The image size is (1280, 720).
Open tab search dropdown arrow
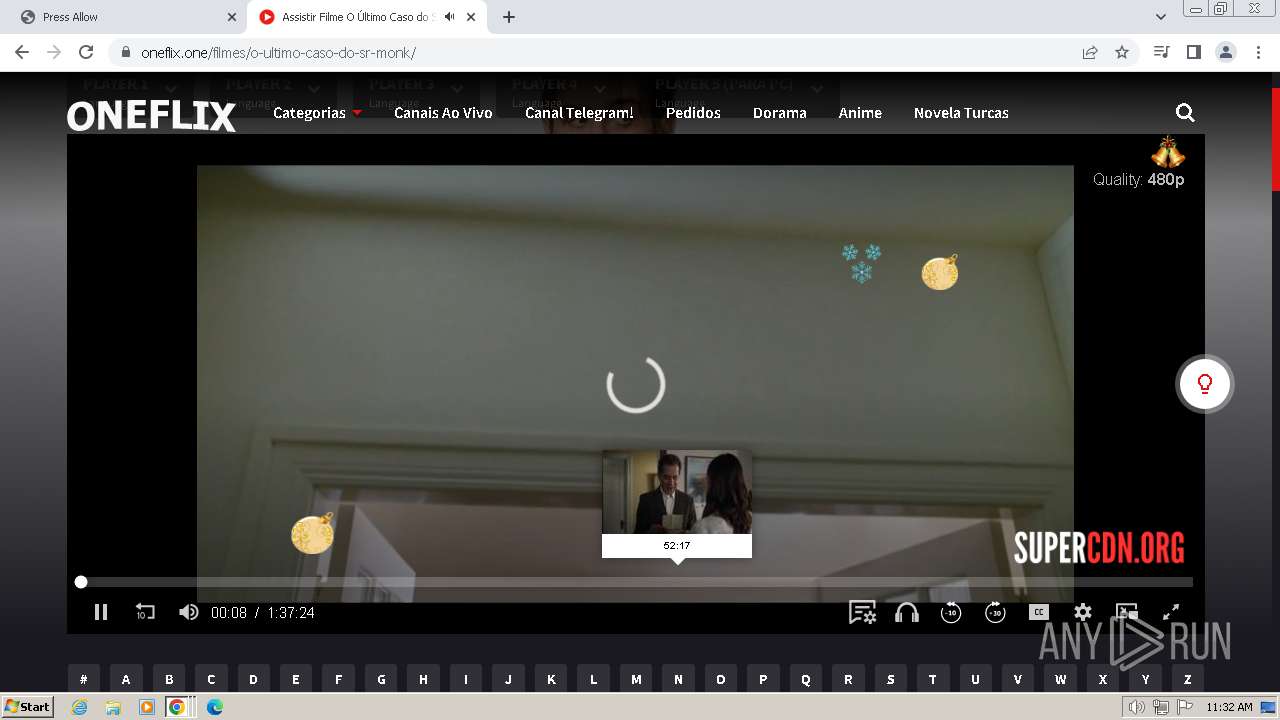pos(1161,17)
